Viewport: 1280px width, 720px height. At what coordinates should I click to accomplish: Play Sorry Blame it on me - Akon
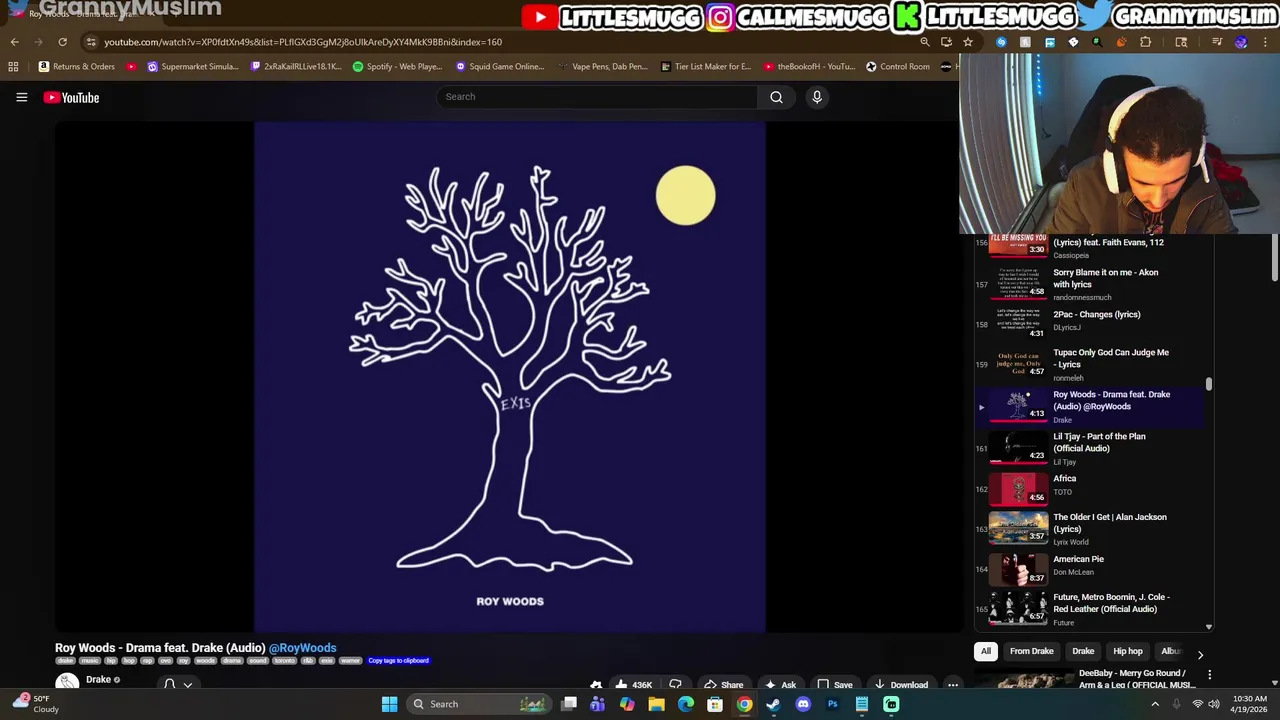coord(1090,284)
